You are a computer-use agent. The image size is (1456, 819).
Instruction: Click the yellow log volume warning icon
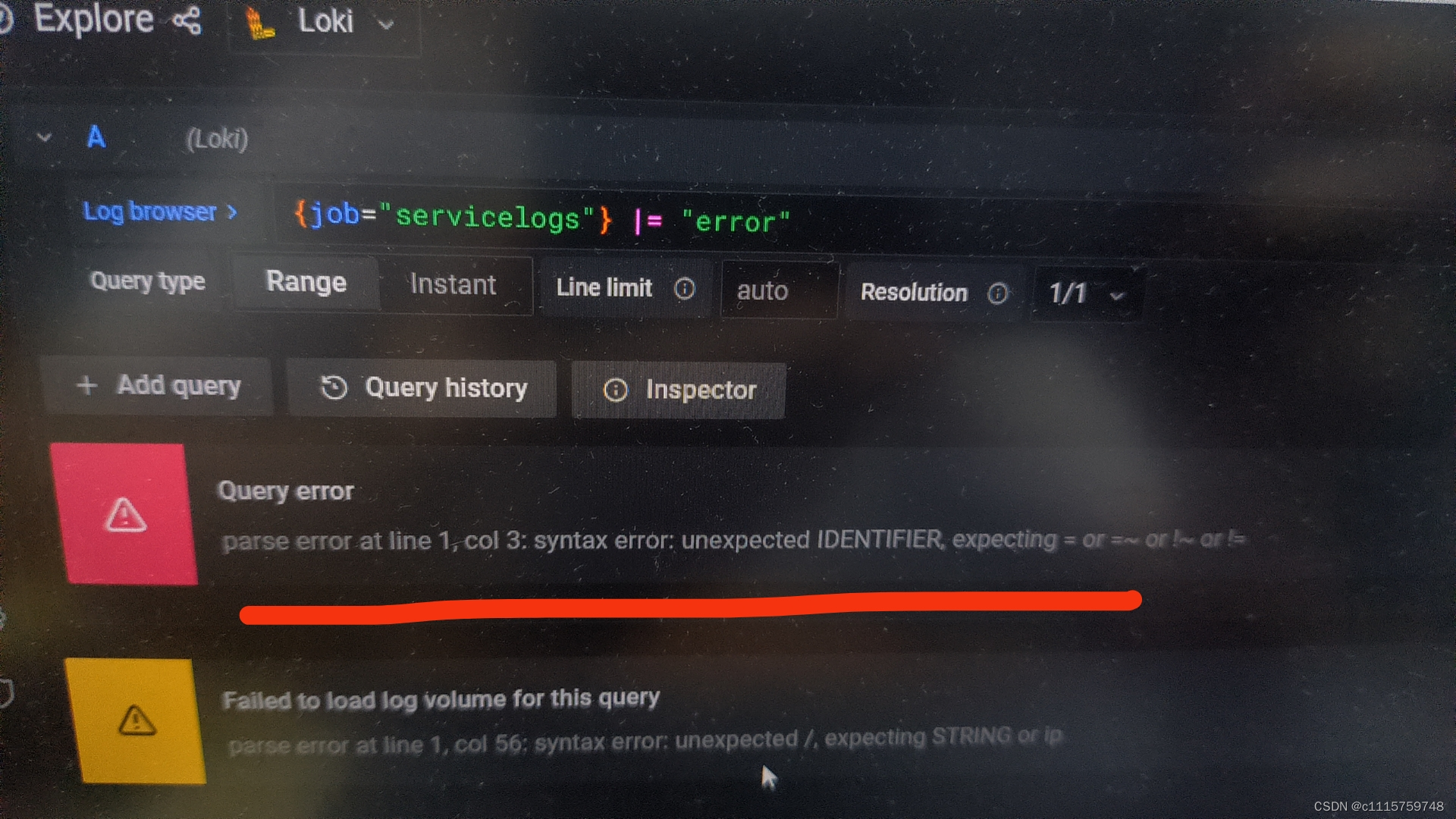[x=128, y=720]
